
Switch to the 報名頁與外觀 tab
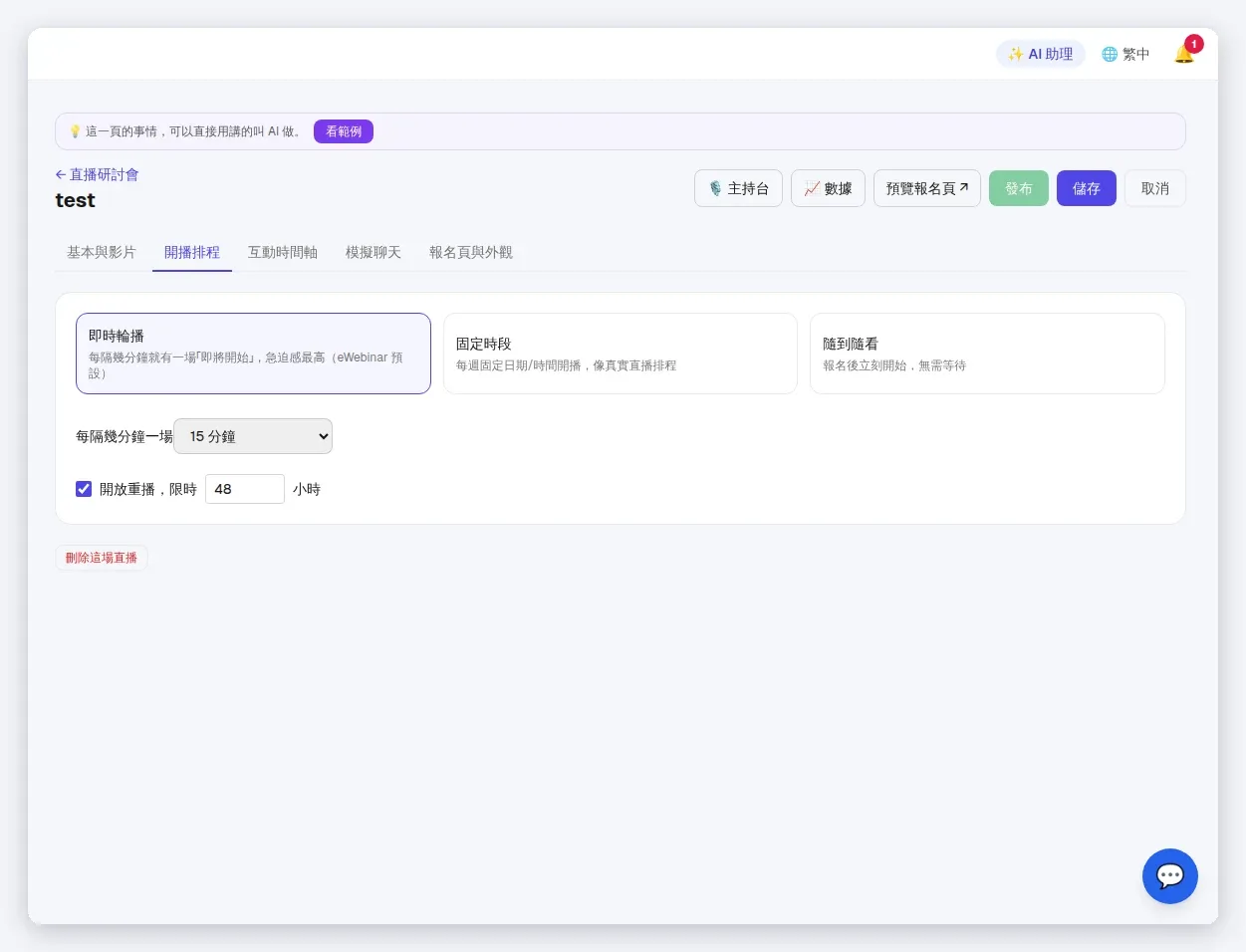(471, 252)
